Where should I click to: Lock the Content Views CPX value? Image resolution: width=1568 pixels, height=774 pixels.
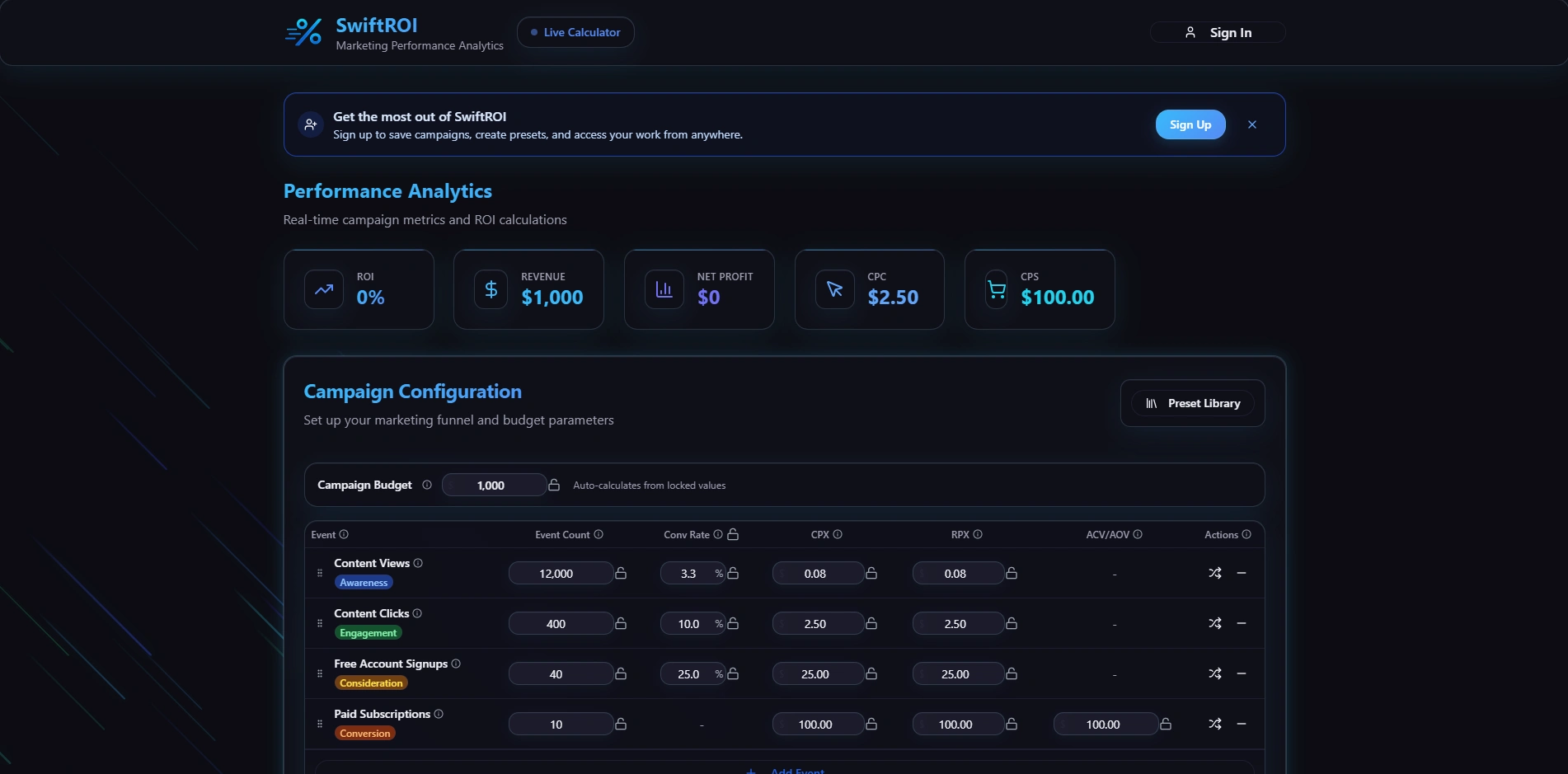(871, 573)
